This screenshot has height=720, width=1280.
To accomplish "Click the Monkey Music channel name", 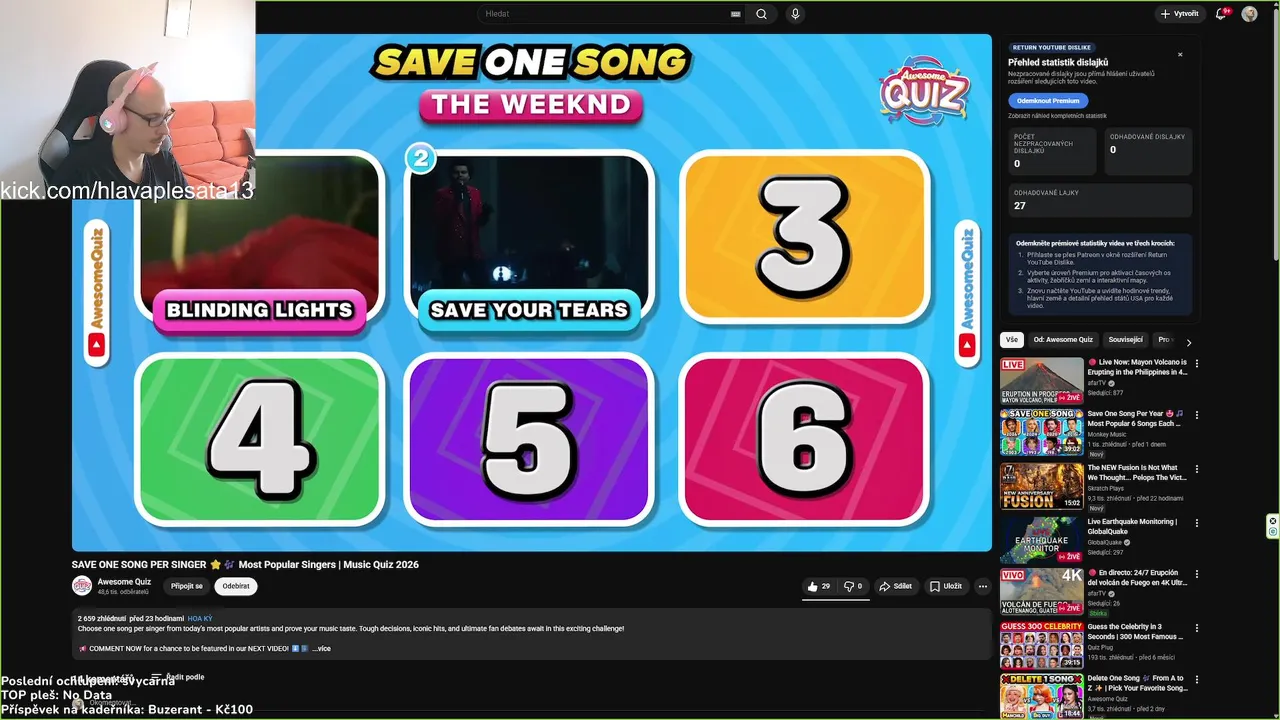I will (x=1107, y=434).
